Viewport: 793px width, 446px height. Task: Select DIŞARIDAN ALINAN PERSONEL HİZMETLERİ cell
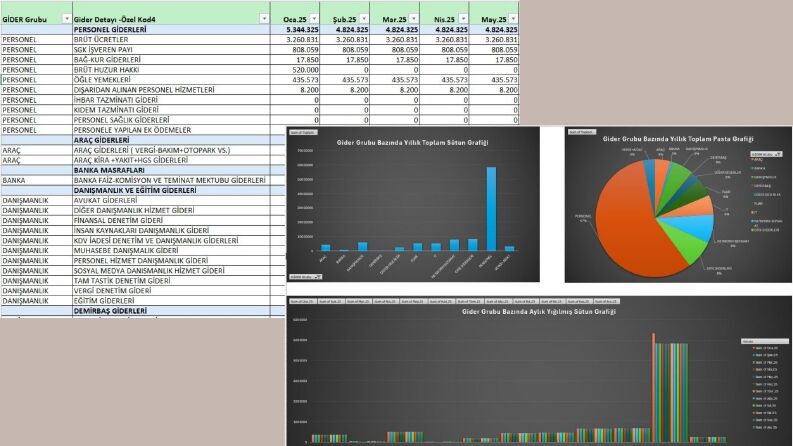[x=171, y=90]
